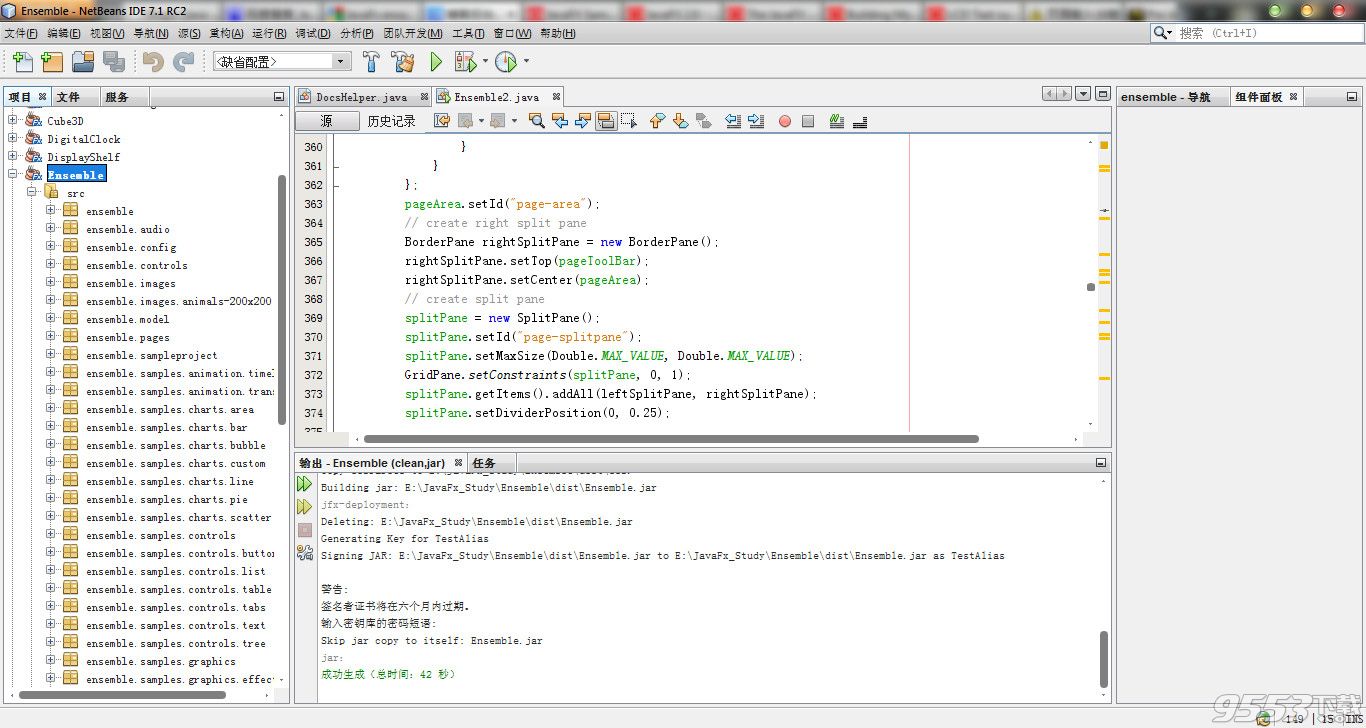
Task: Minimize the projects panel
Action: (x=279, y=97)
